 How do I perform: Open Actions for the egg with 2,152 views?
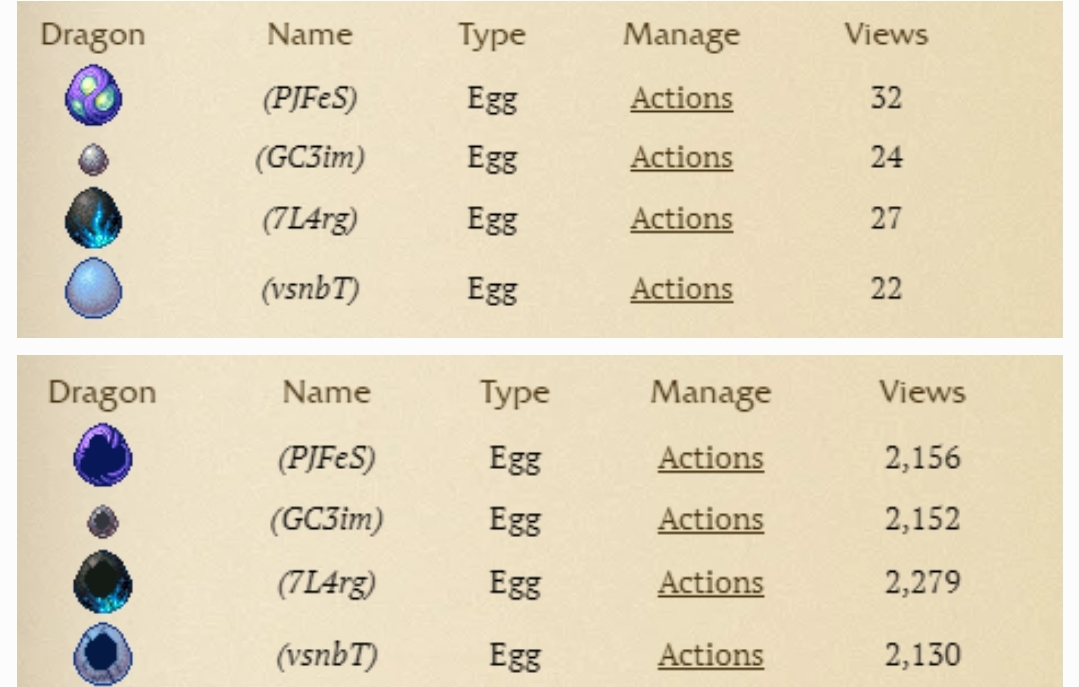pos(710,520)
